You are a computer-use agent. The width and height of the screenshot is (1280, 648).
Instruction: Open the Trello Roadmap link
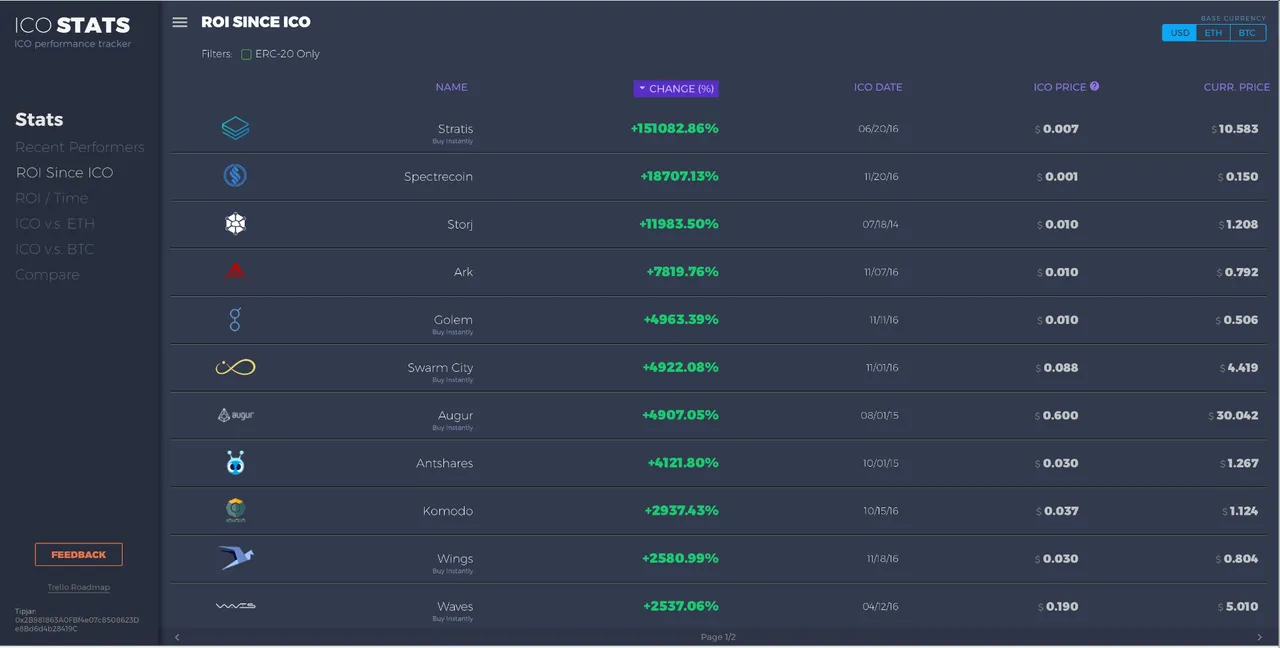pos(79,587)
